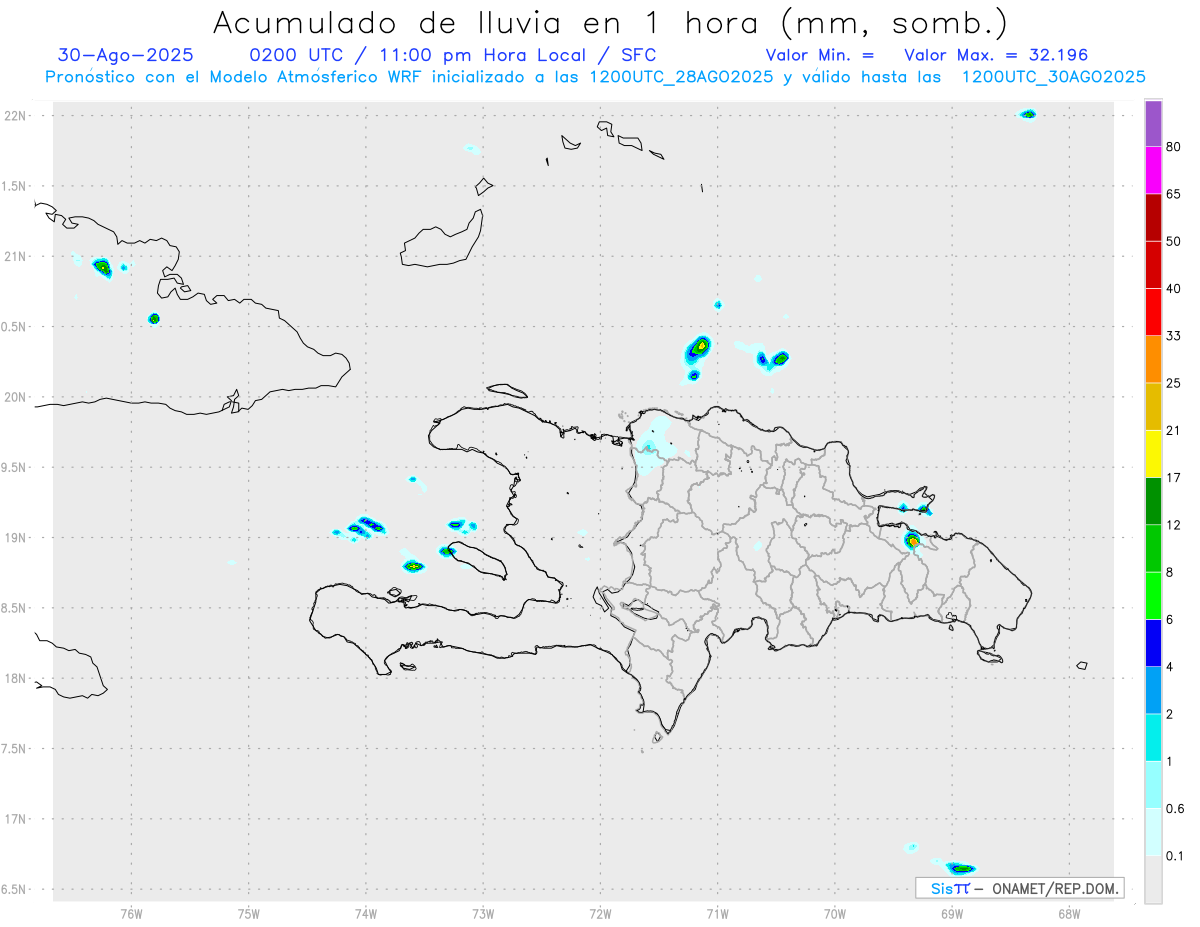Viewport: 1200px width, 927px height.
Task: Click the '19N' latitude label
Action: 17,537
